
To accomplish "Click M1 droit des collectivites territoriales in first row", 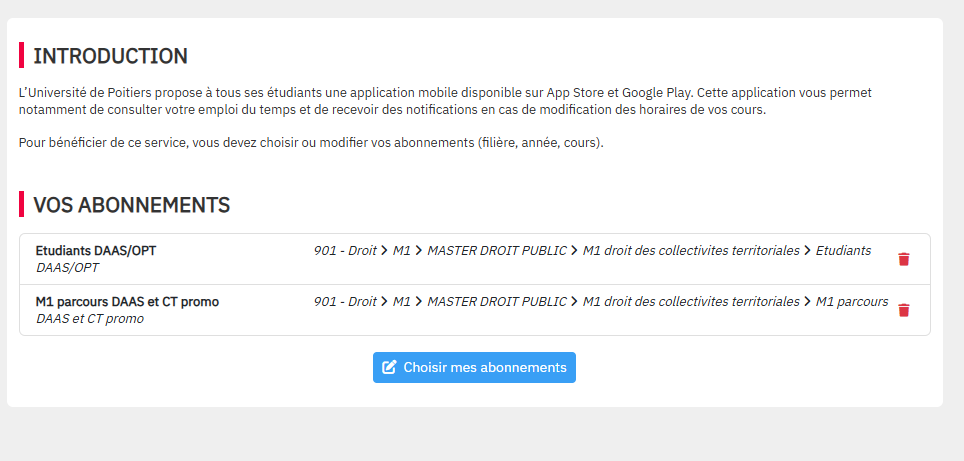I will point(691,251).
